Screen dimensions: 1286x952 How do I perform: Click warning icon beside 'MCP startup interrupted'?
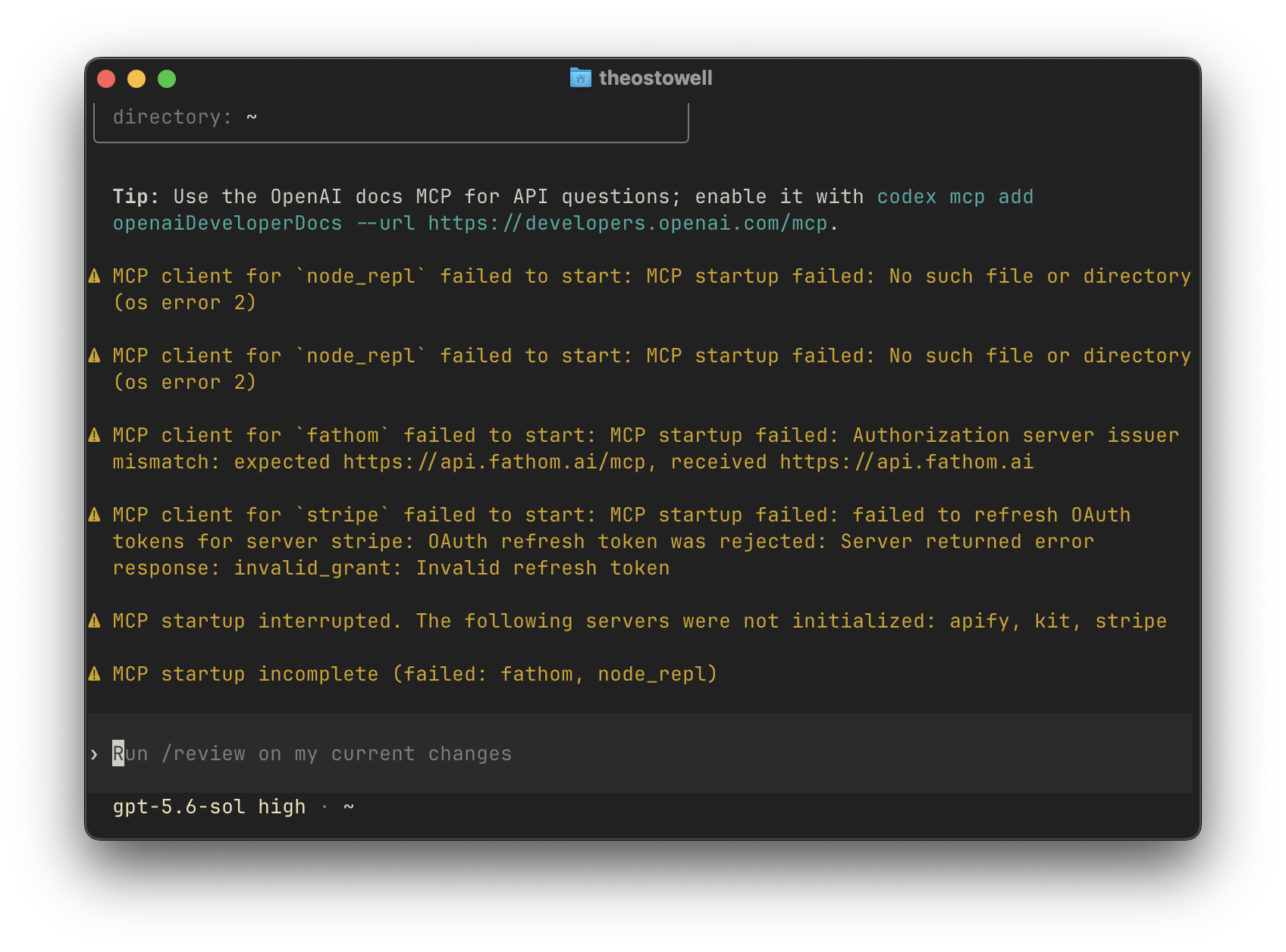coord(95,621)
